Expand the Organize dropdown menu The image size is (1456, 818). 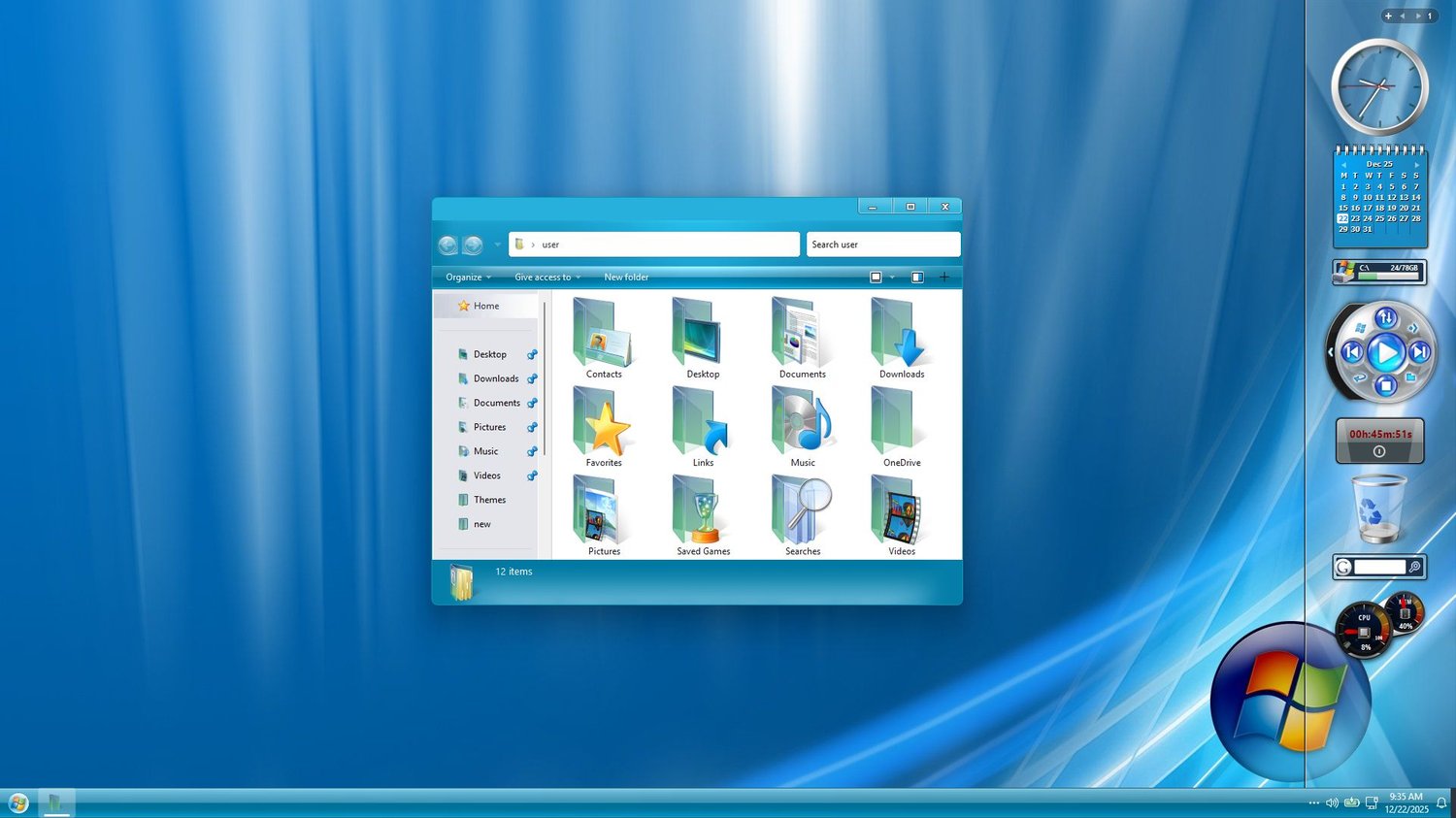[x=468, y=278]
